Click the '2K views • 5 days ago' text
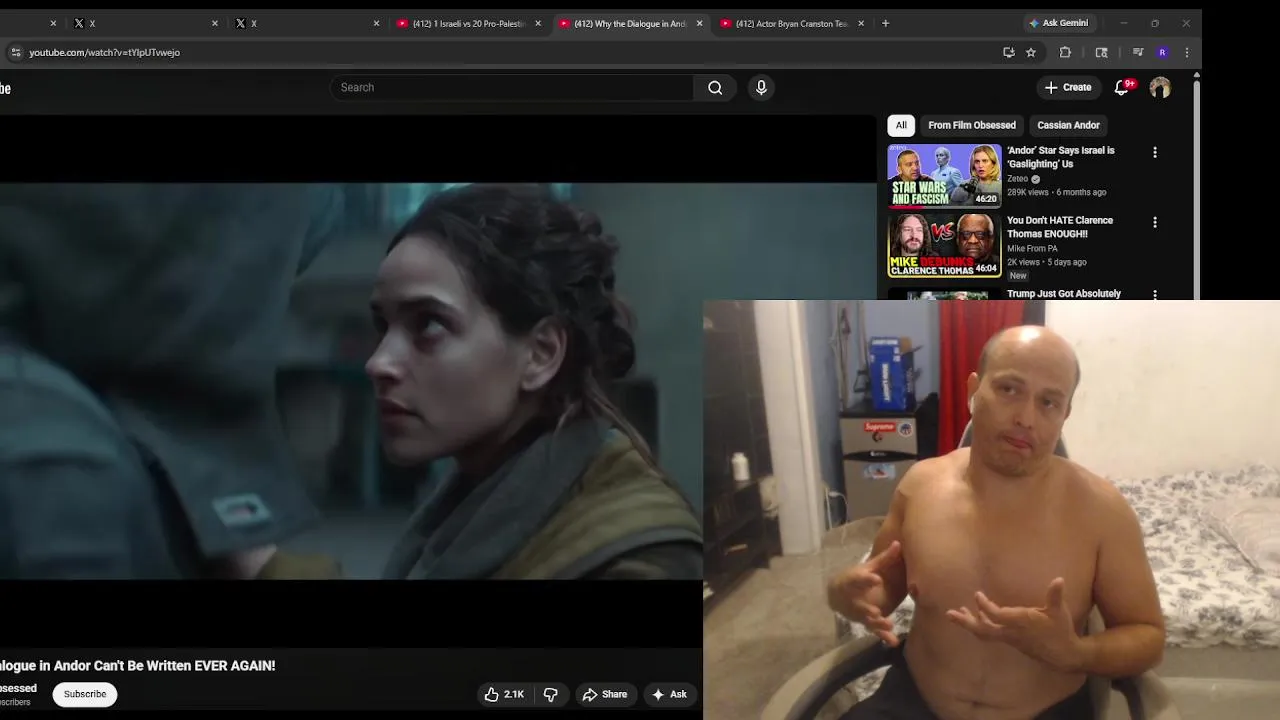Image resolution: width=1280 pixels, height=720 pixels. point(1046,262)
